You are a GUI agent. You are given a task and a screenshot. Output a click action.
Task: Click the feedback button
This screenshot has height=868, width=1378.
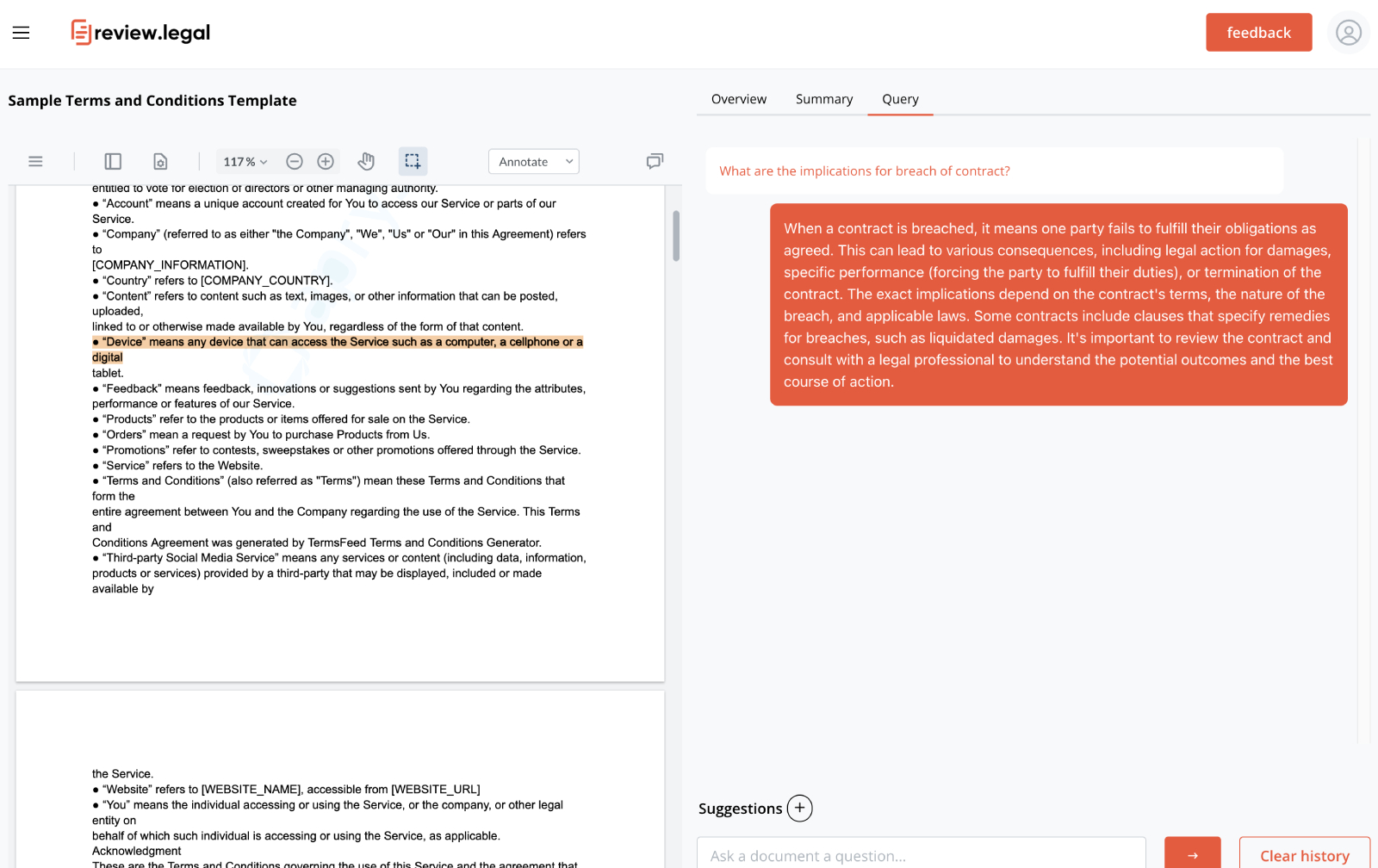point(1258,32)
